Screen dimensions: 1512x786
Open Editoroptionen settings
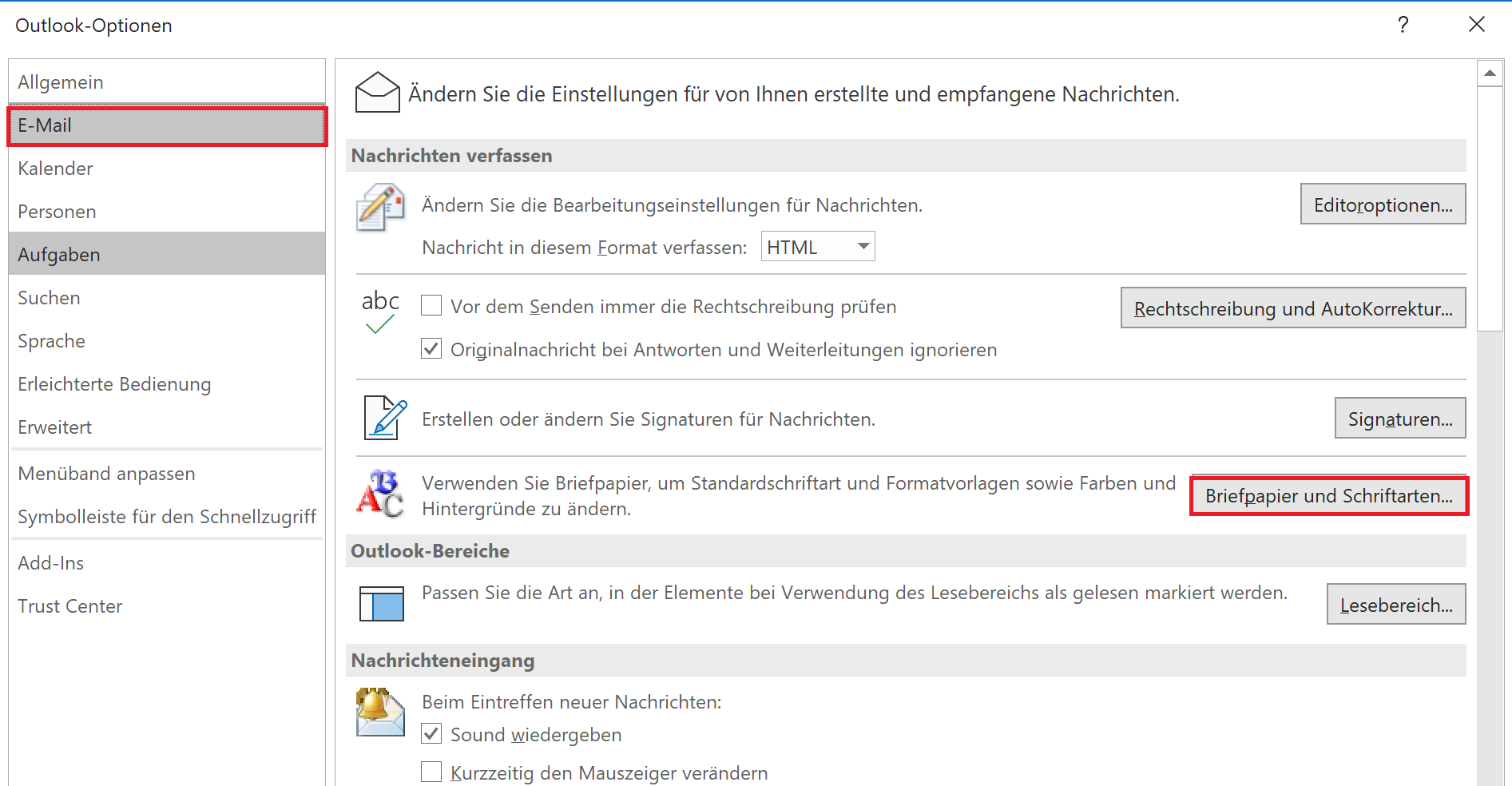pos(1383,204)
